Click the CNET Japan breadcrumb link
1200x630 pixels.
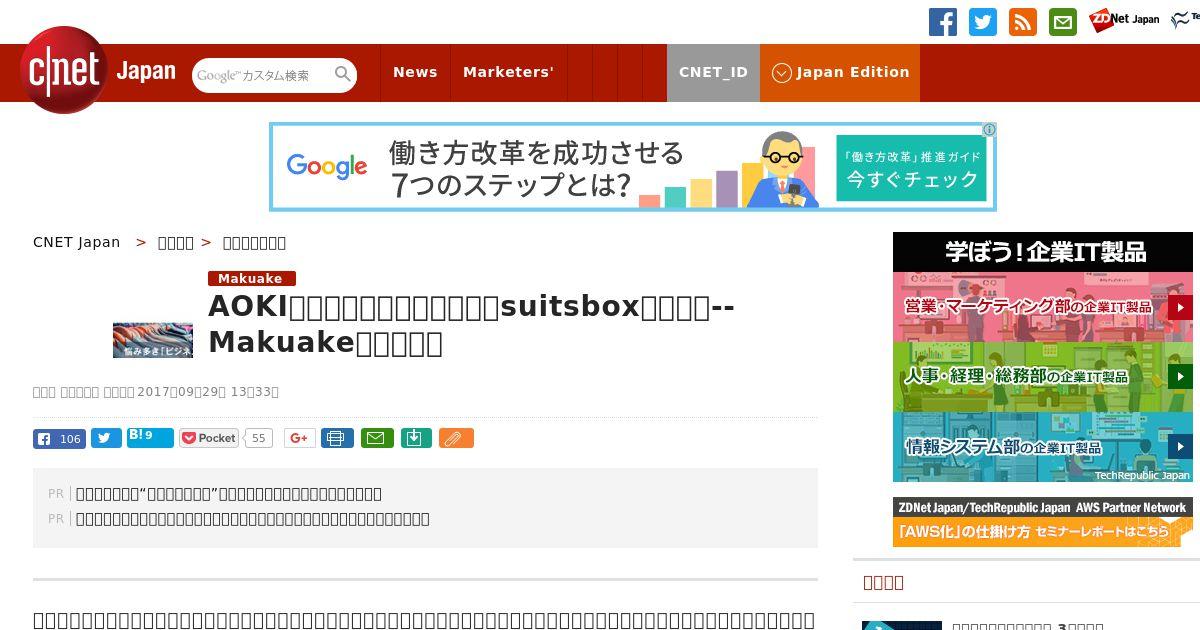76,242
